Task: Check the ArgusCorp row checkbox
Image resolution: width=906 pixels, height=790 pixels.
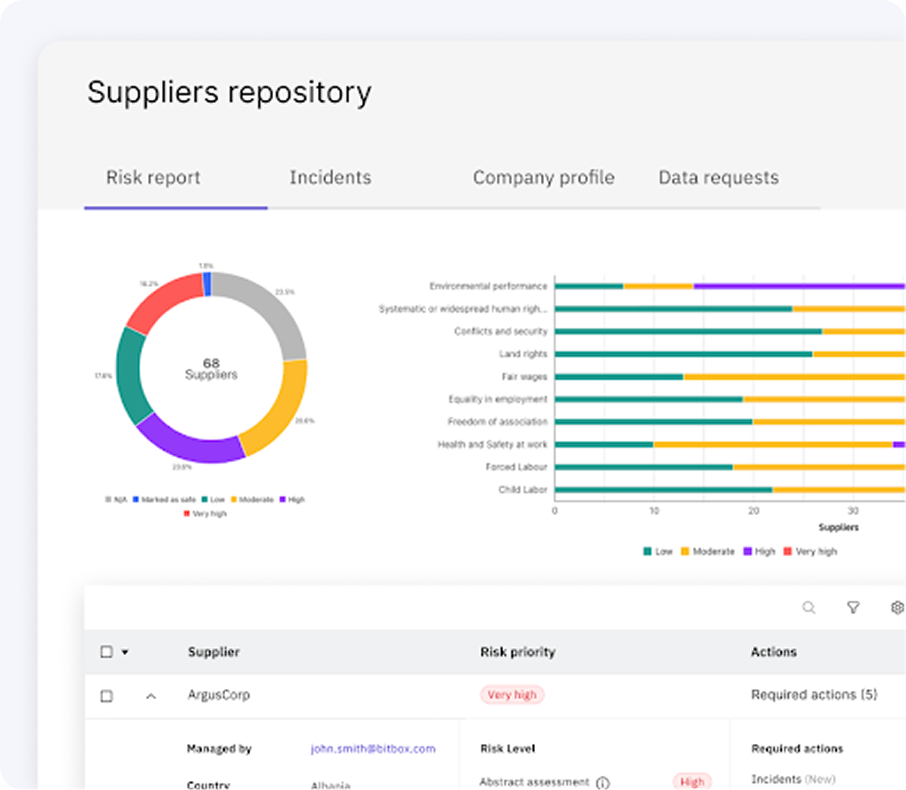Action: 107,695
